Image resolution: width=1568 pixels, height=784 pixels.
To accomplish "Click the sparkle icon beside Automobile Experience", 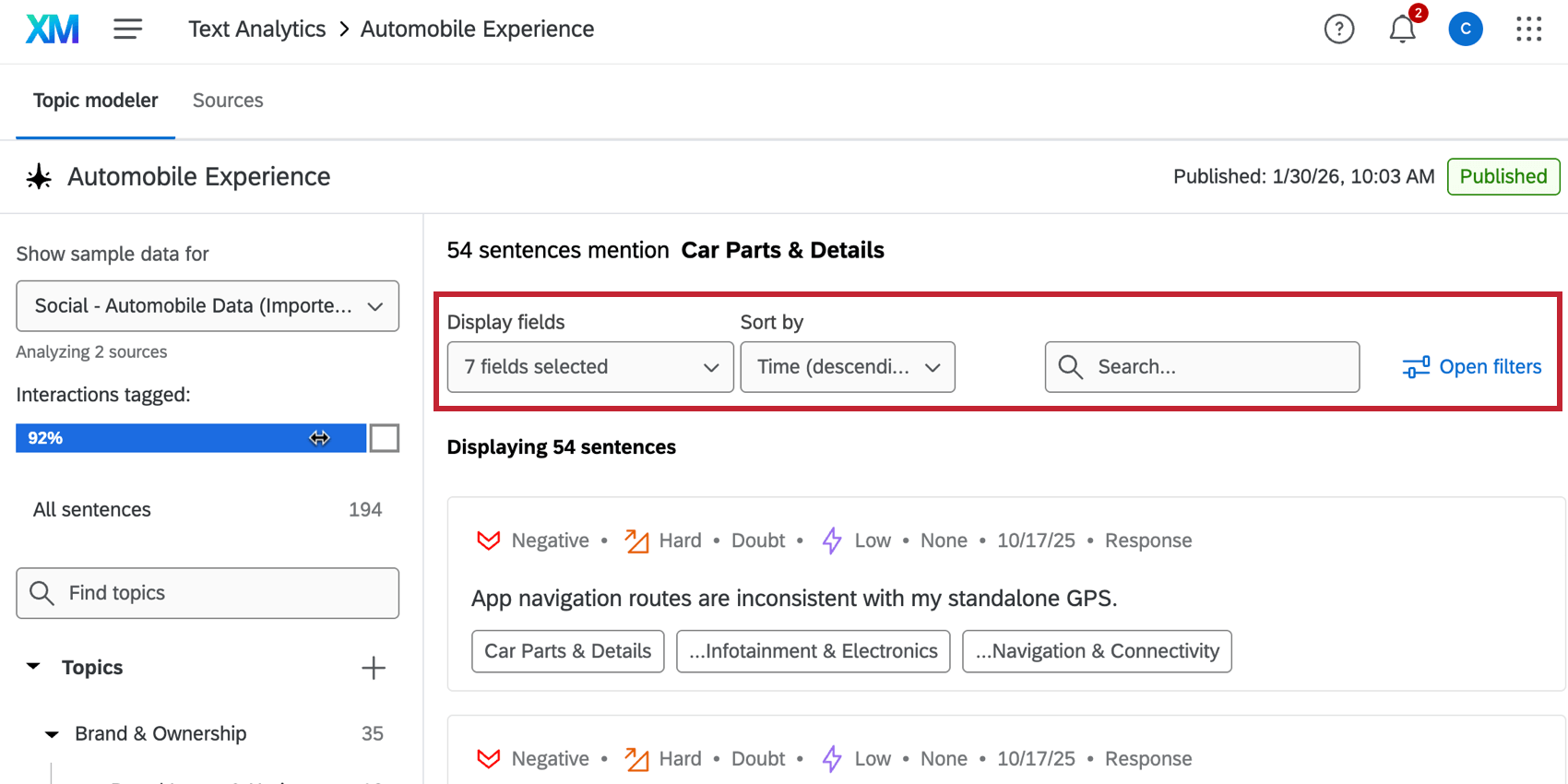I will (x=39, y=177).
